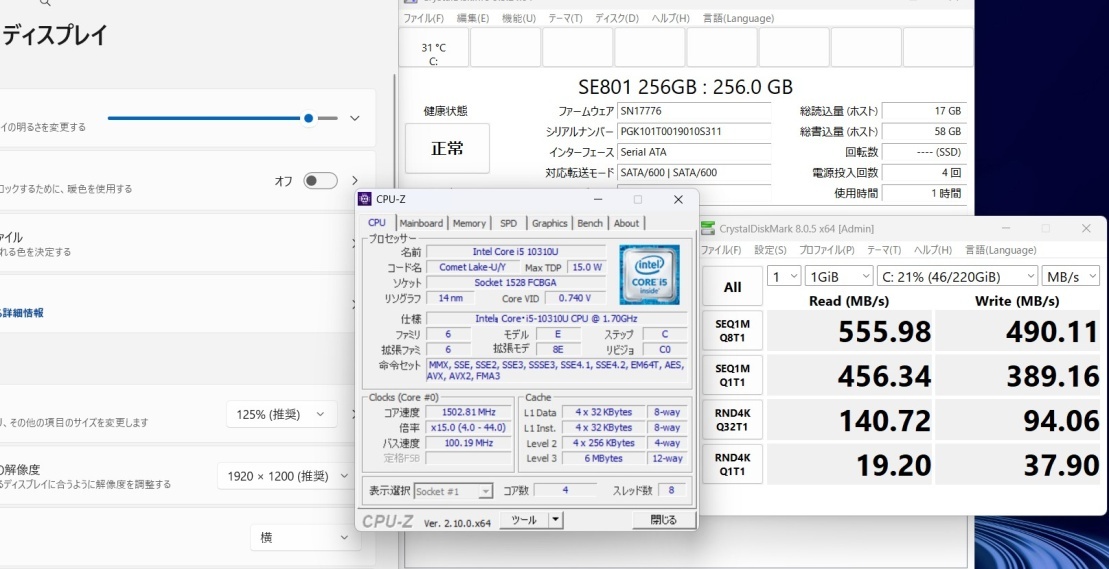The image size is (1109, 569).
Task: Click the CrystalDiskMark title bar icon
Action: pos(707,228)
